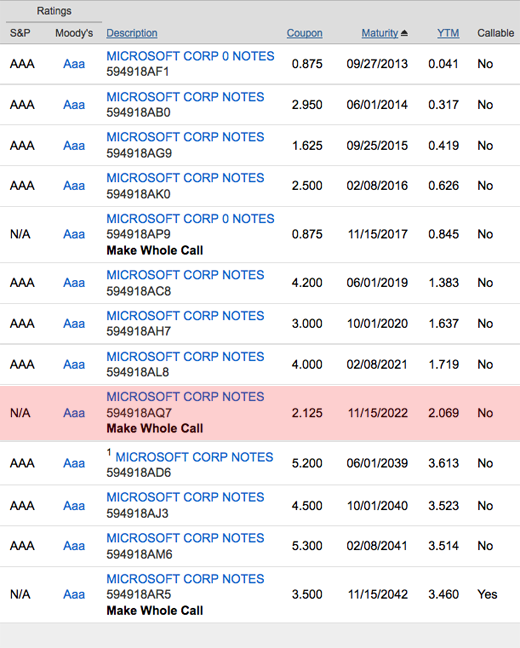This screenshot has width=520, height=648.
Task: Click the Description column header
Action: (132, 33)
